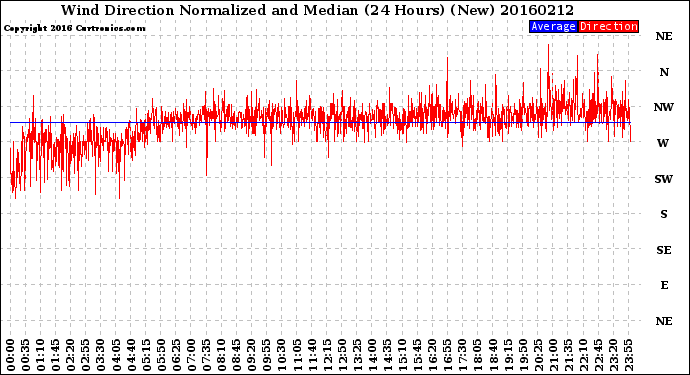Click the red Direction legend label
This screenshot has height=375, width=690.
coord(608,26)
